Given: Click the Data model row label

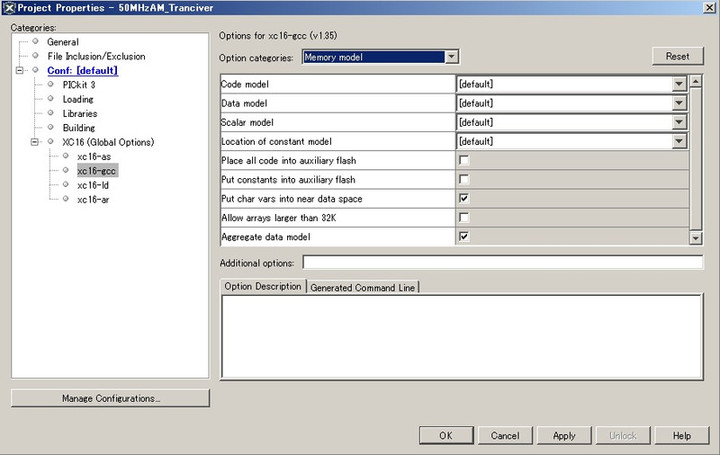Looking at the screenshot, I should 244,103.
